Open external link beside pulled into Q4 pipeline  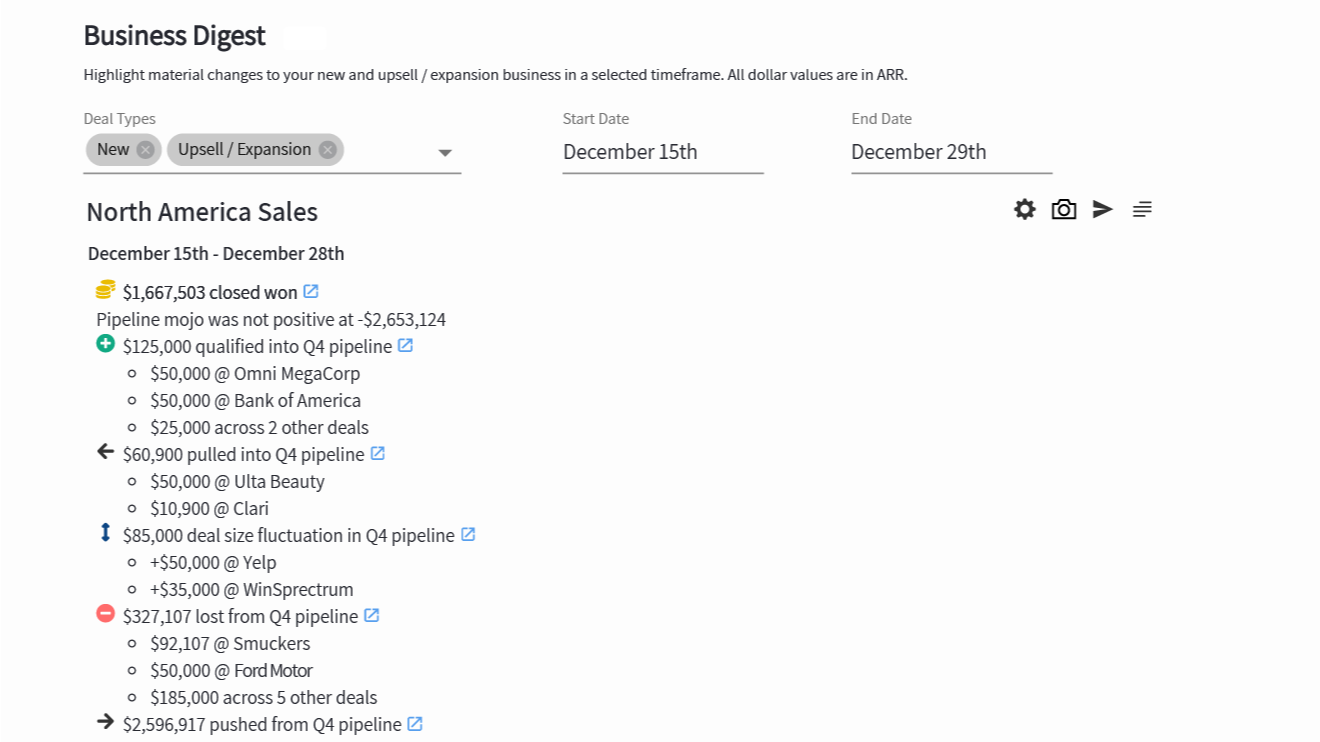pos(378,454)
